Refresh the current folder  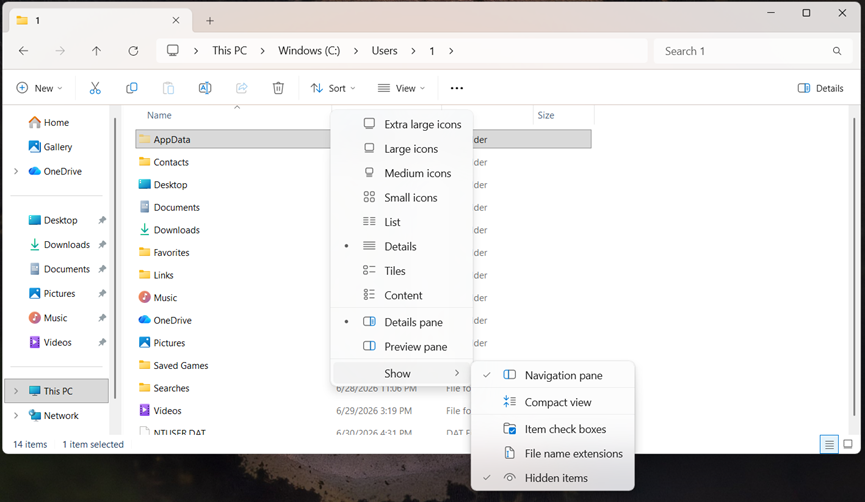point(133,51)
